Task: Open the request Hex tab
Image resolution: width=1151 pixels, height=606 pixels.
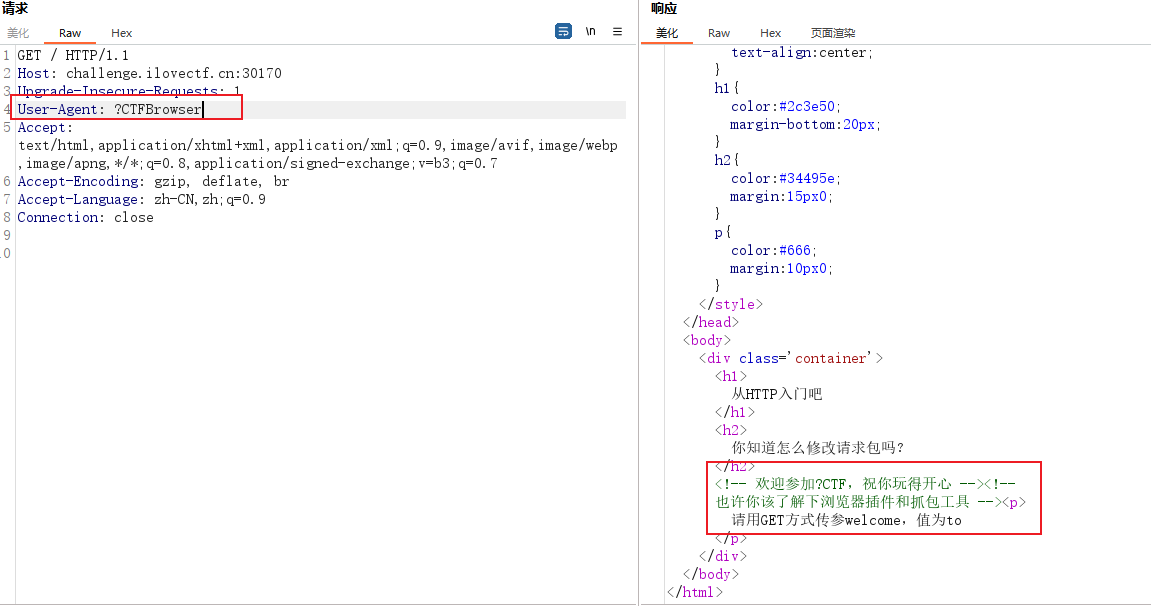Action: tap(121, 33)
